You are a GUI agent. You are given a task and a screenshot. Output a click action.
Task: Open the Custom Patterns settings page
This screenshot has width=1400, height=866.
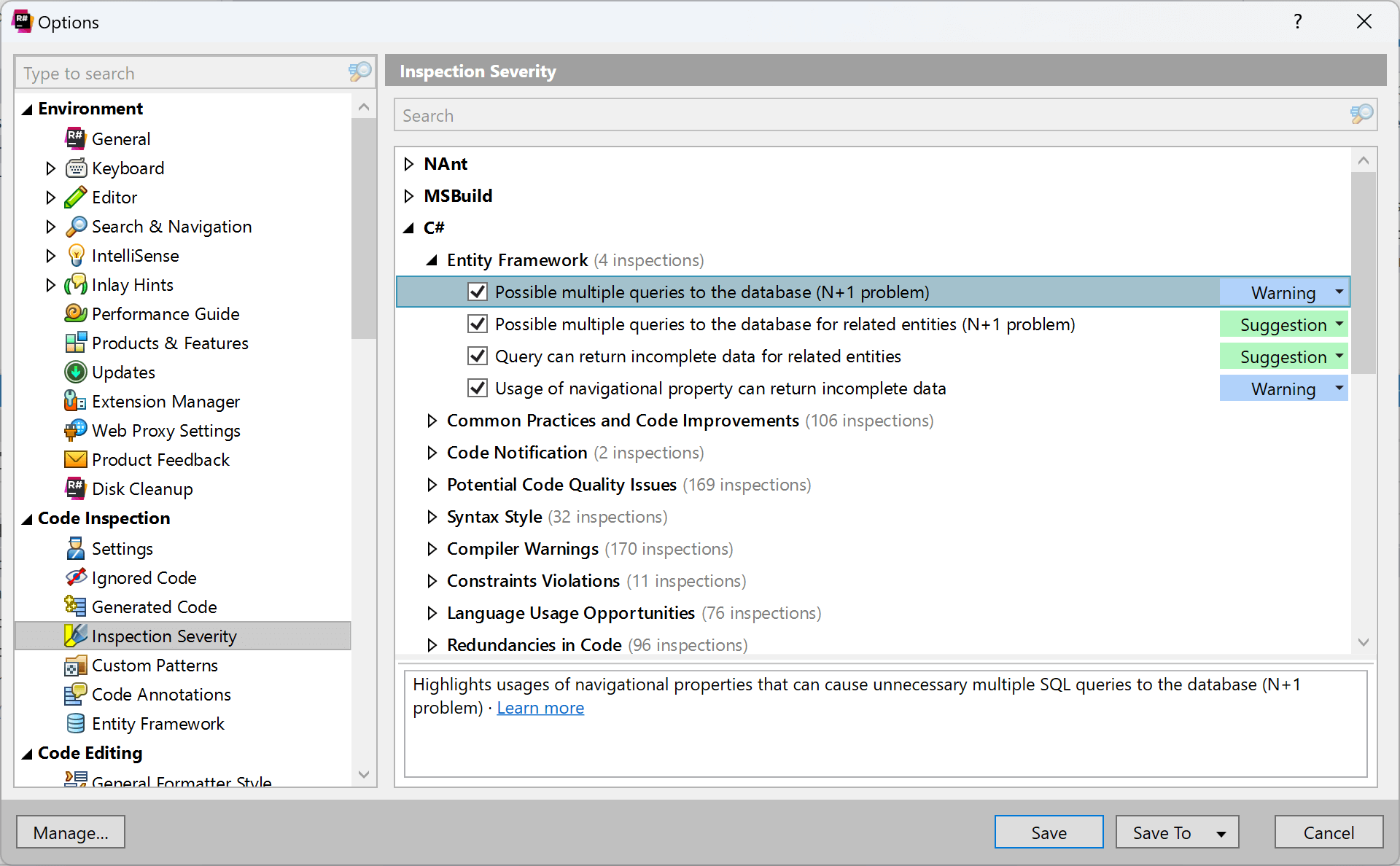click(154, 665)
